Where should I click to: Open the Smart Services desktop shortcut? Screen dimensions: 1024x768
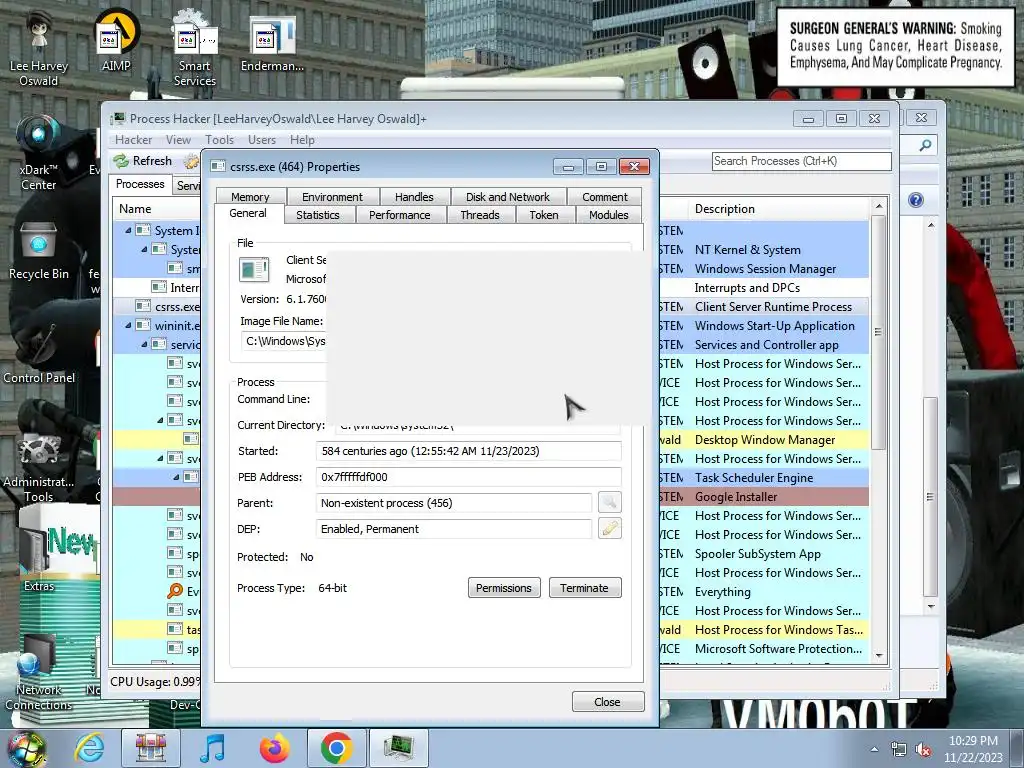tap(195, 49)
